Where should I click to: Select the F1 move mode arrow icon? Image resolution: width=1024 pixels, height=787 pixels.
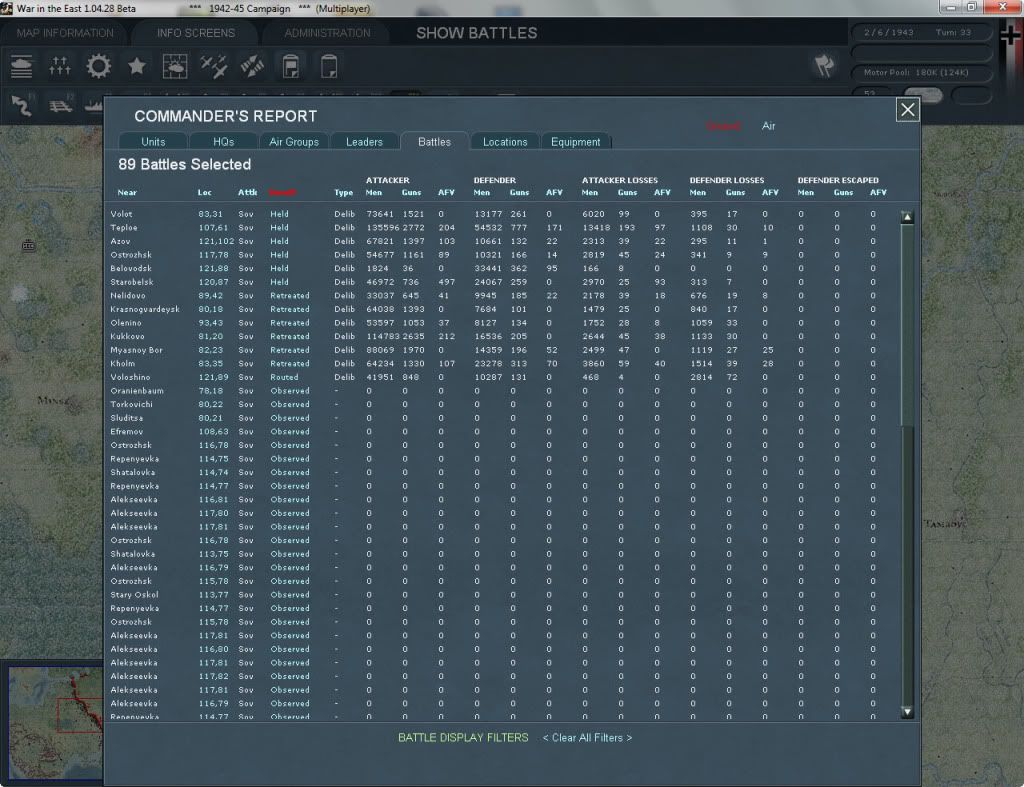pyautogui.click(x=22, y=105)
